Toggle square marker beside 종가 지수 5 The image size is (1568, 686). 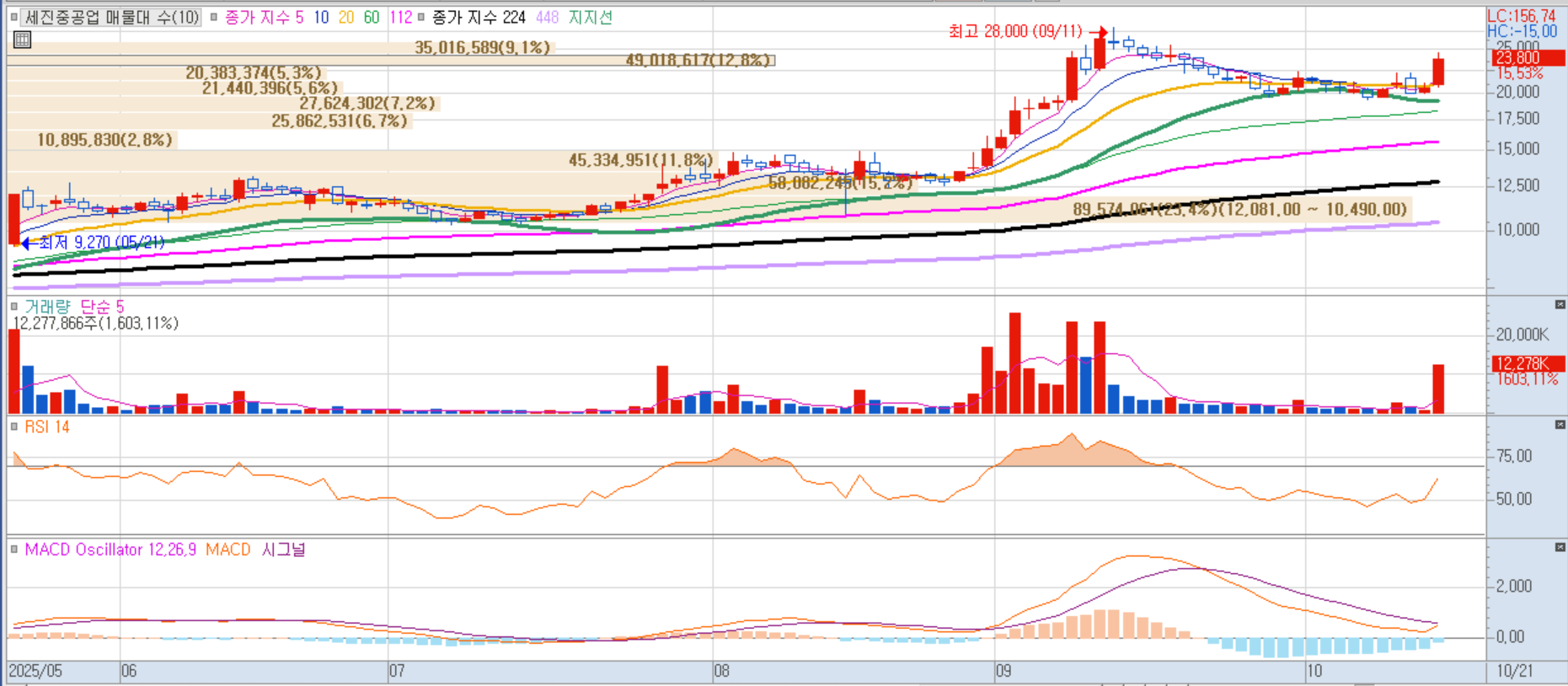(x=214, y=17)
